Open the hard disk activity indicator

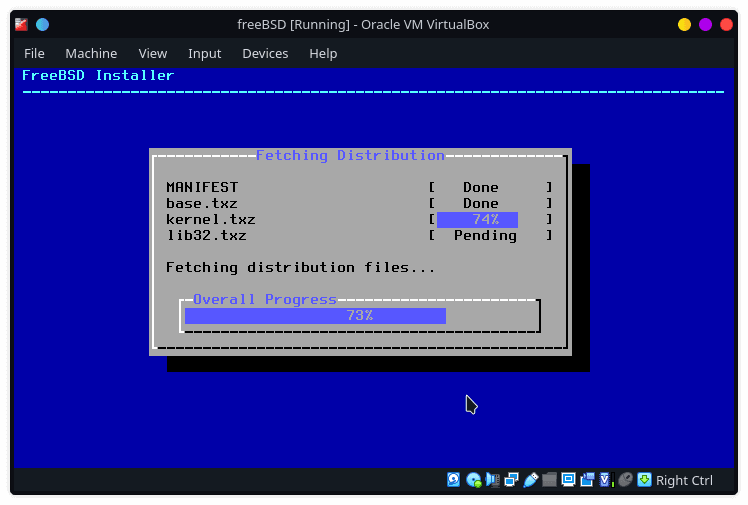pyautogui.click(x=453, y=479)
